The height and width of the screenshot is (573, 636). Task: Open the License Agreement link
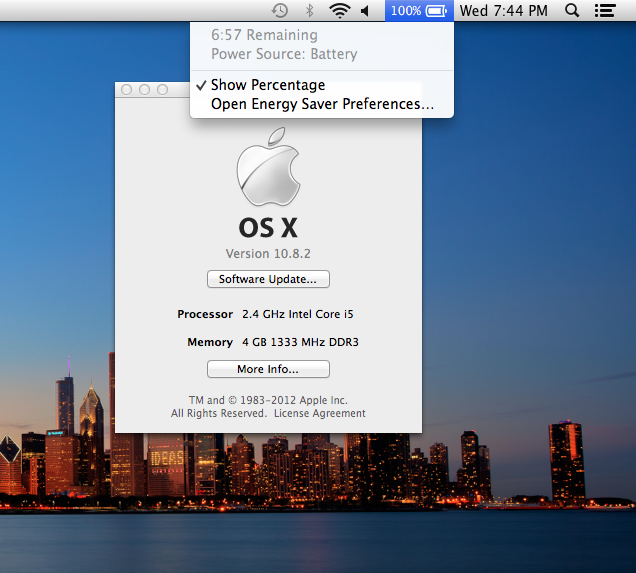320,413
